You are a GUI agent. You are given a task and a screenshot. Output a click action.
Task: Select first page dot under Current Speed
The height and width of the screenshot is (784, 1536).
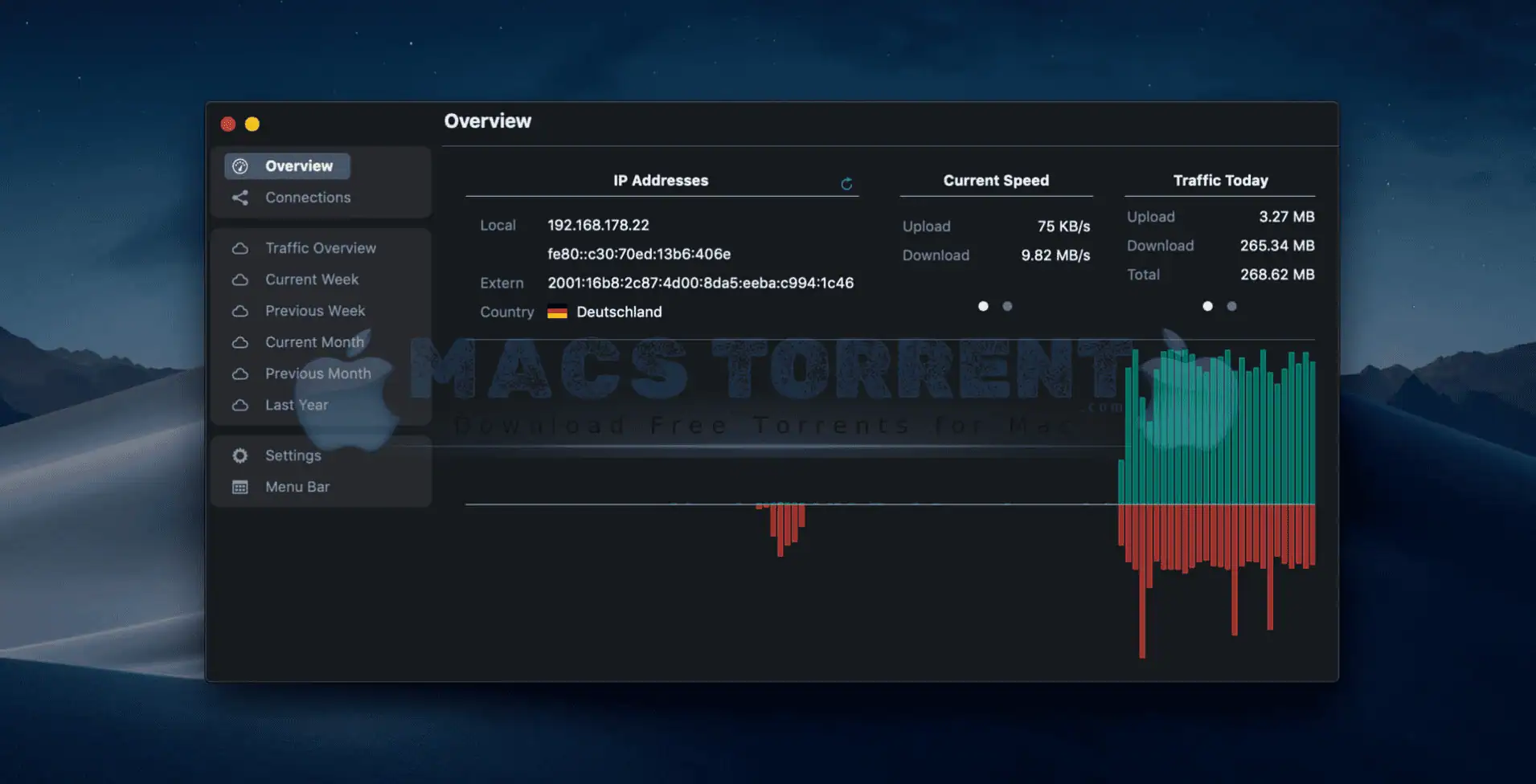point(983,306)
